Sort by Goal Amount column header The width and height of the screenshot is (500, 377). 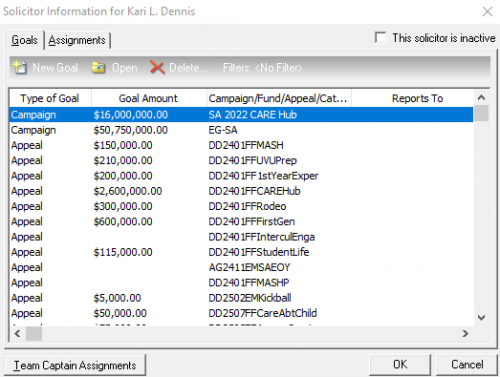point(149,98)
